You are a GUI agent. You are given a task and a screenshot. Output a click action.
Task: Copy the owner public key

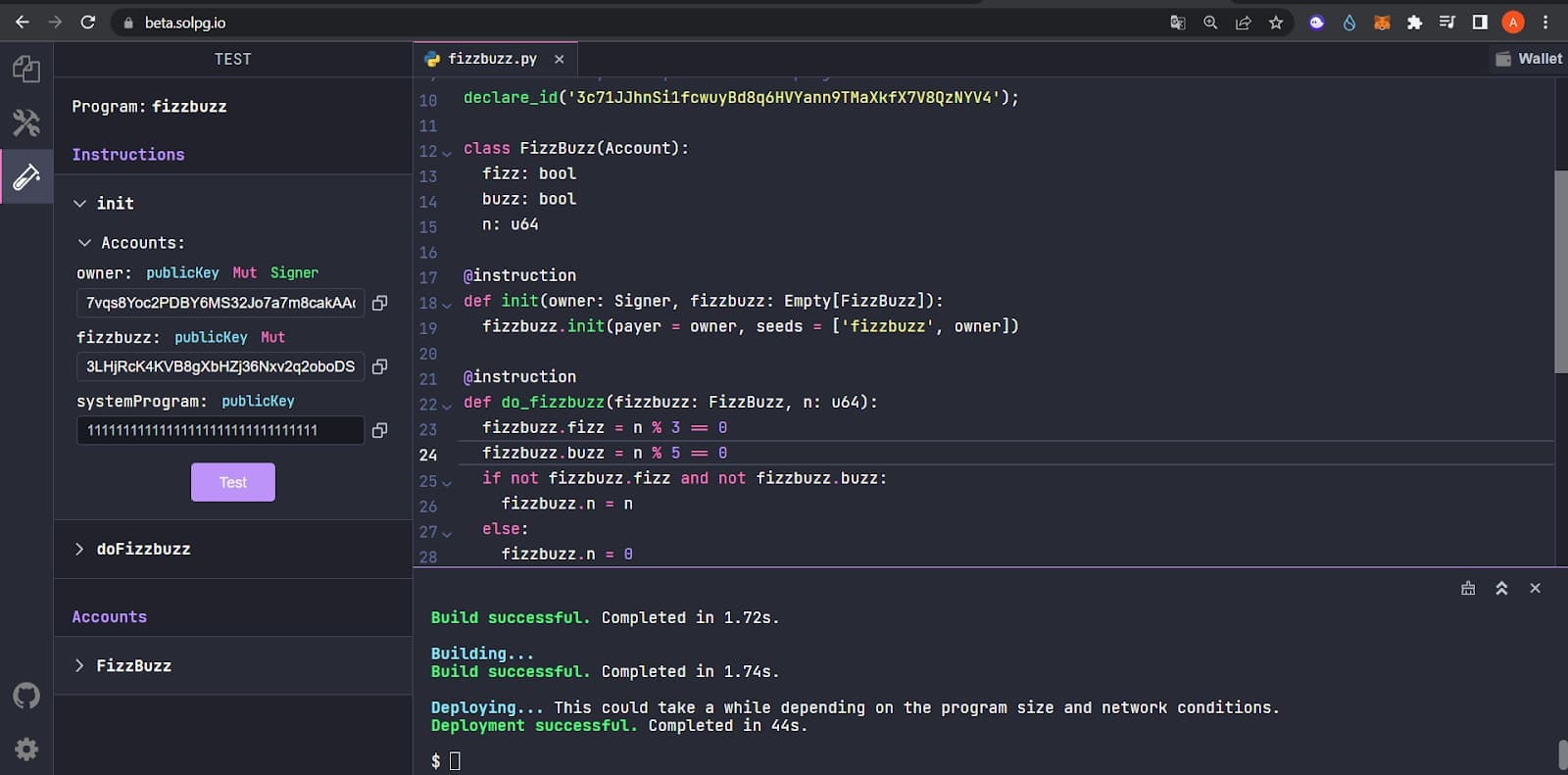[x=380, y=303]
